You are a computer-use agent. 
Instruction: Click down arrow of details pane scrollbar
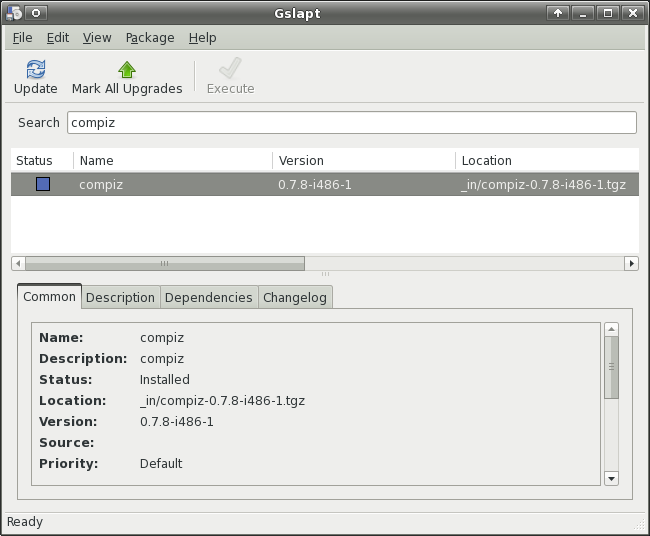click(611, 478)
